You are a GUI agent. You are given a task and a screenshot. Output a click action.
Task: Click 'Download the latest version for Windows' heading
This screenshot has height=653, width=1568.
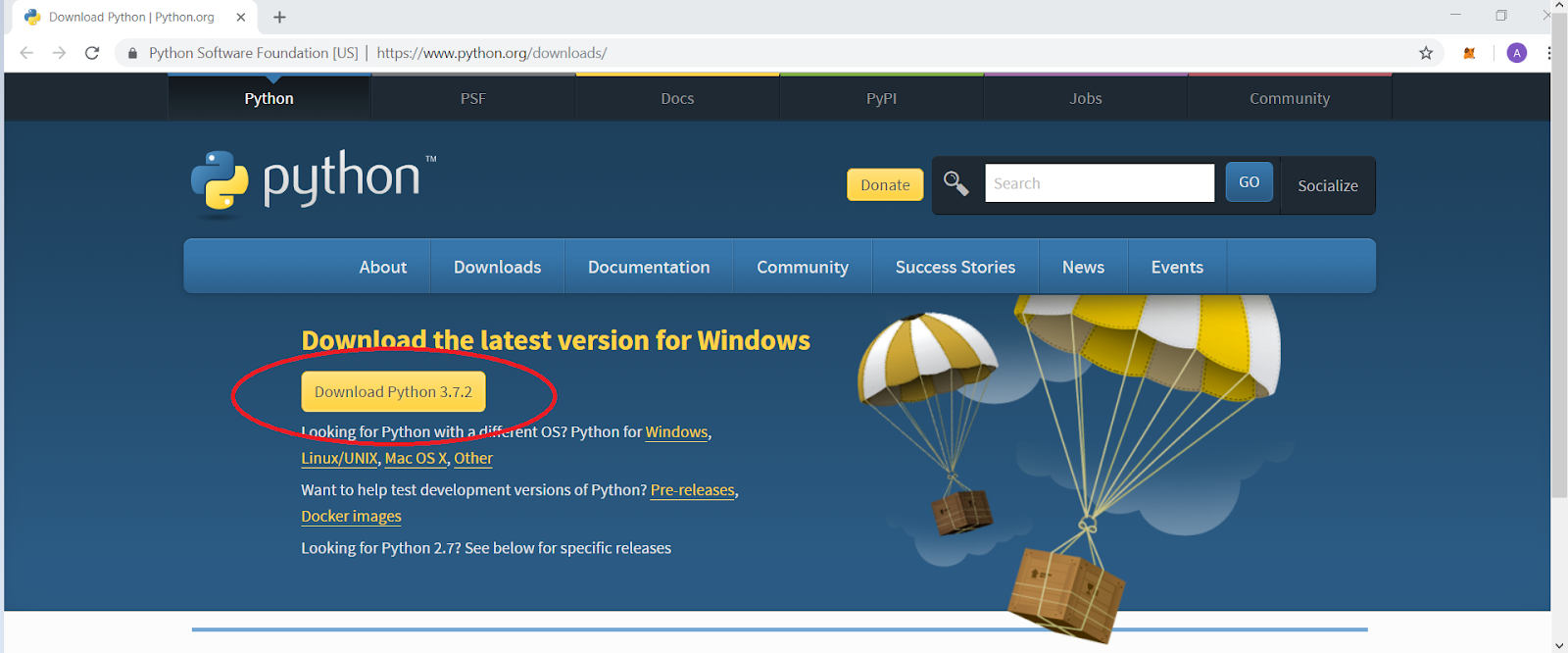coord(556,340)
